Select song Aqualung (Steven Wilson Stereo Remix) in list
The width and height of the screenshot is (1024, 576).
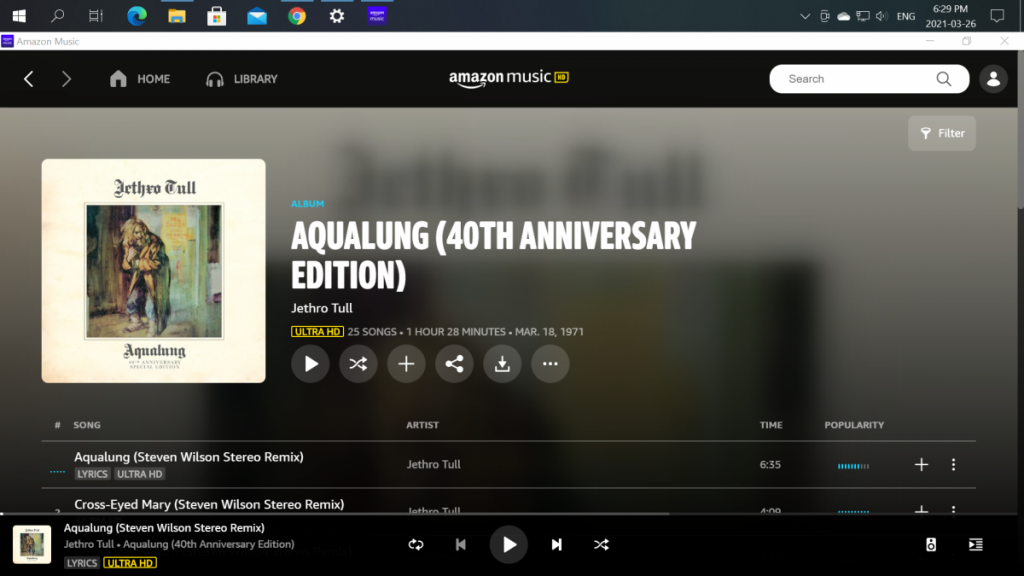click(189, 457)
